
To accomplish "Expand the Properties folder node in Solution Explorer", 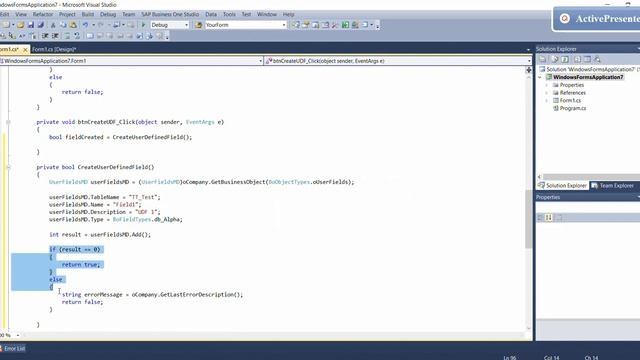I will pos(547,85).
